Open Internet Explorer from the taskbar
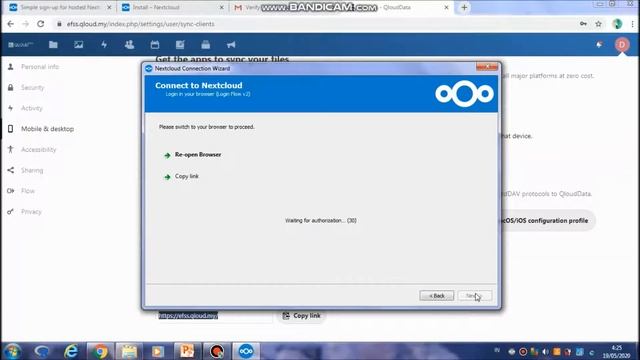This screenshot has height=360, width=640. 71,351
